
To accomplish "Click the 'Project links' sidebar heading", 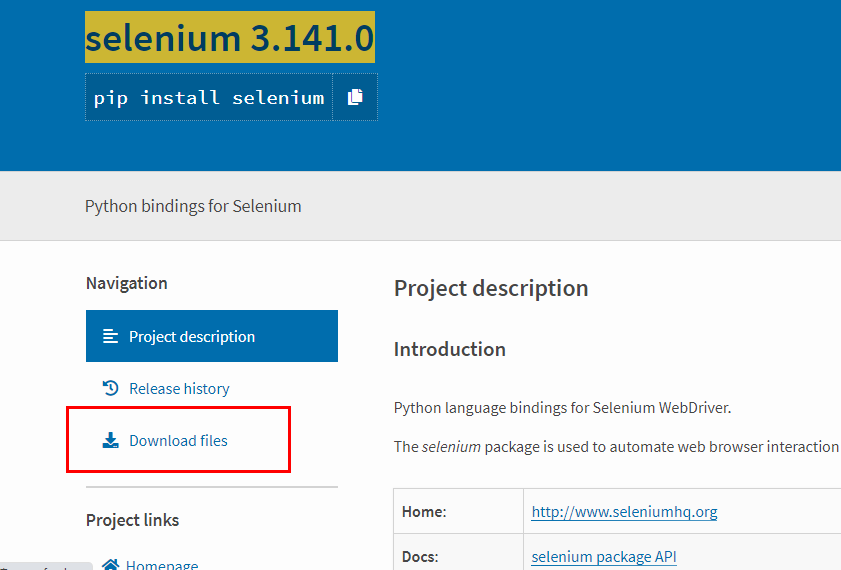I will [x=133, y=520].
